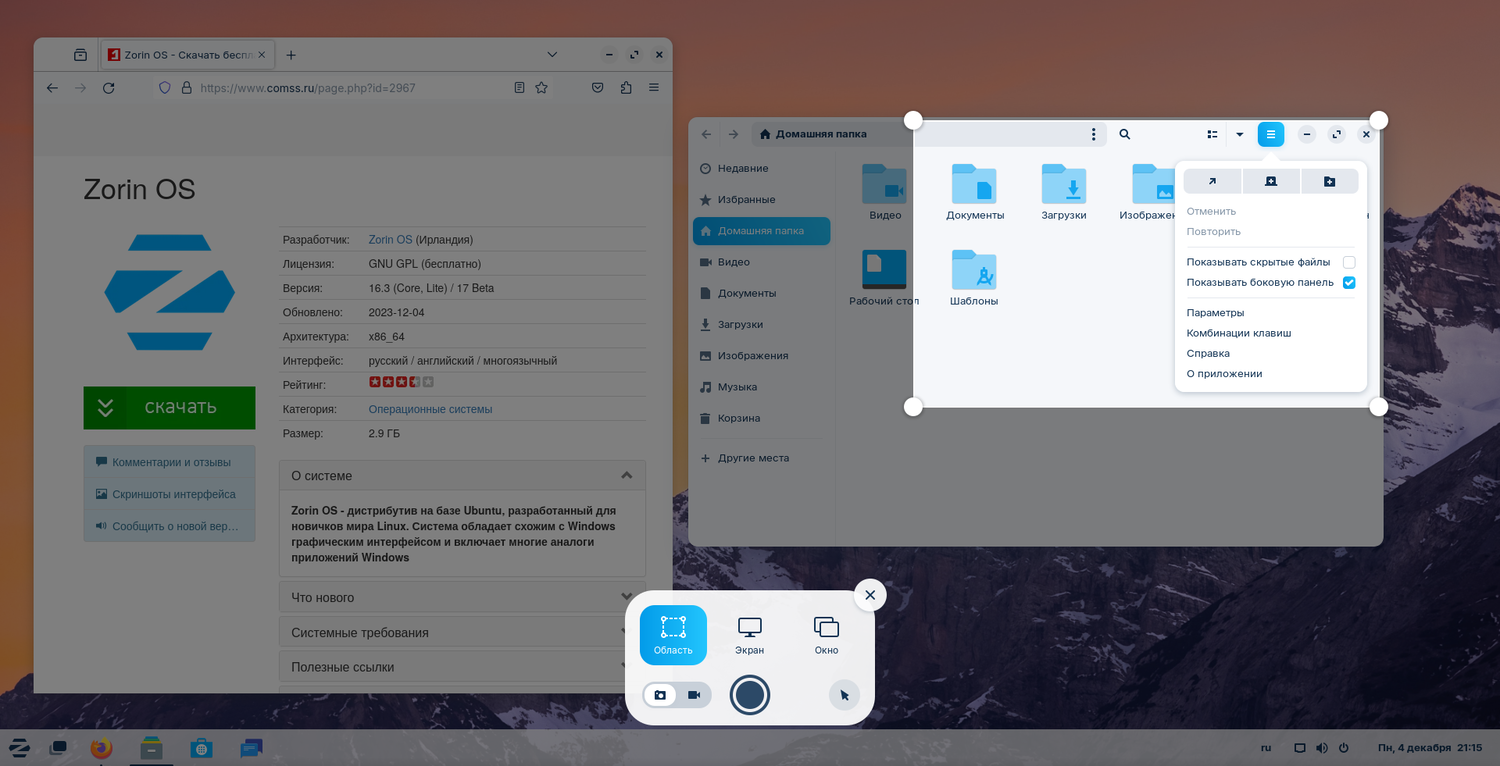Select the Видео folder icon
This screenshot has width=1500, height=766.
pyautogui.click(x=885, y=184)
